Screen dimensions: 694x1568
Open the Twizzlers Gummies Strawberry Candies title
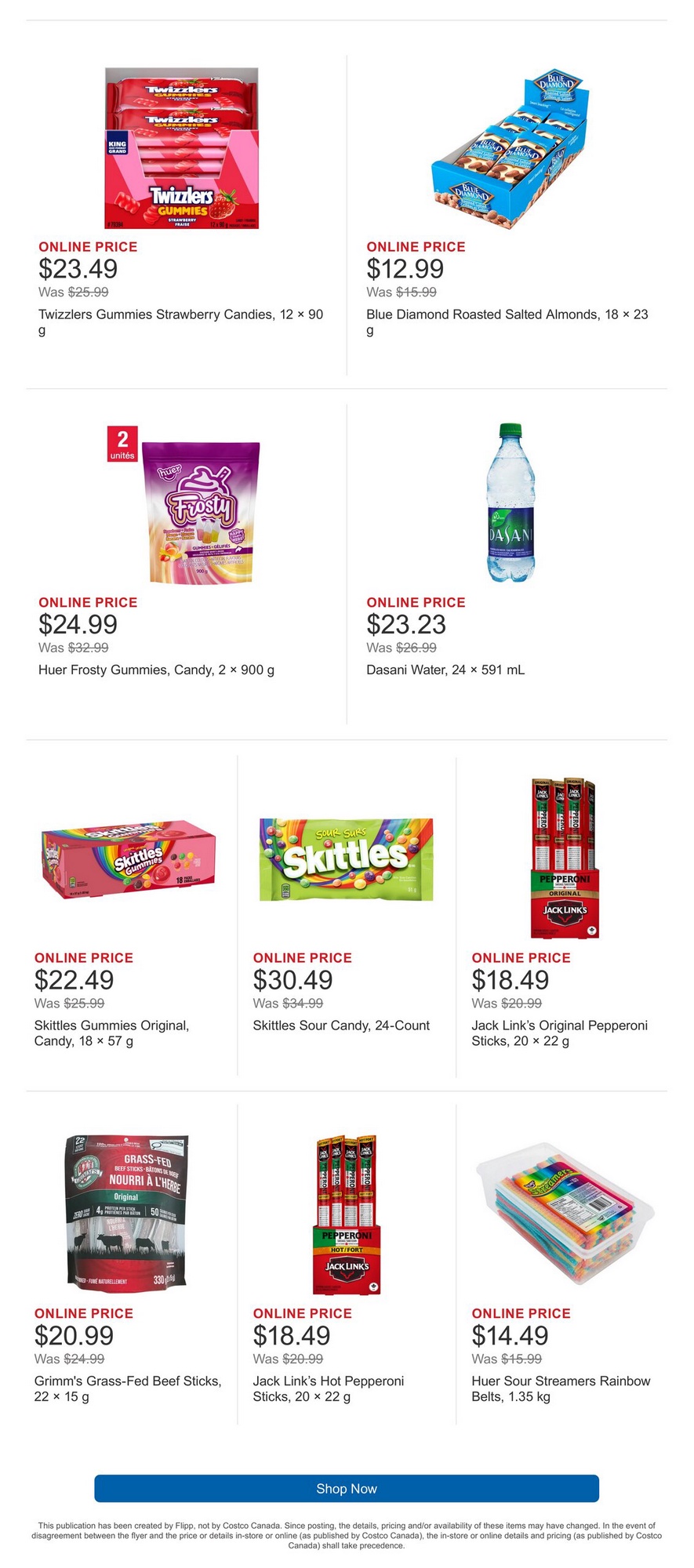[x=180, y=314]
